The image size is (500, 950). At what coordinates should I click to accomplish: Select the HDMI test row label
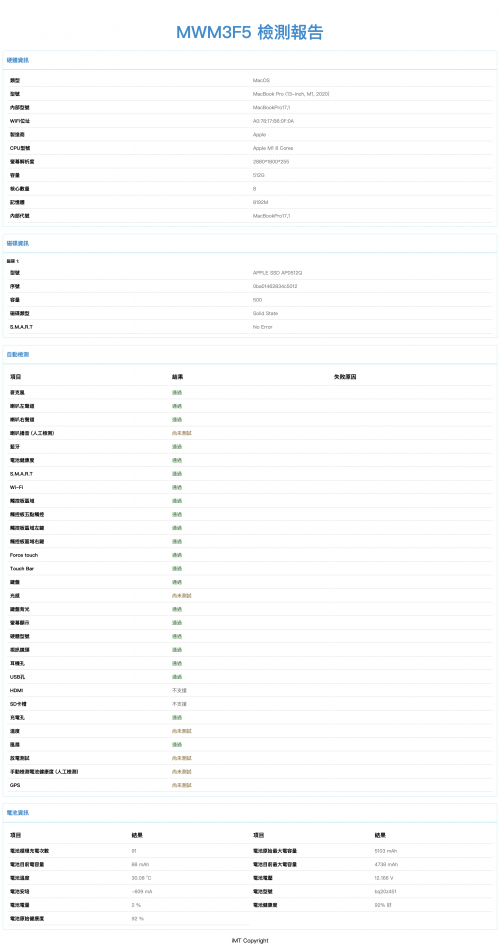coord(16,691)
